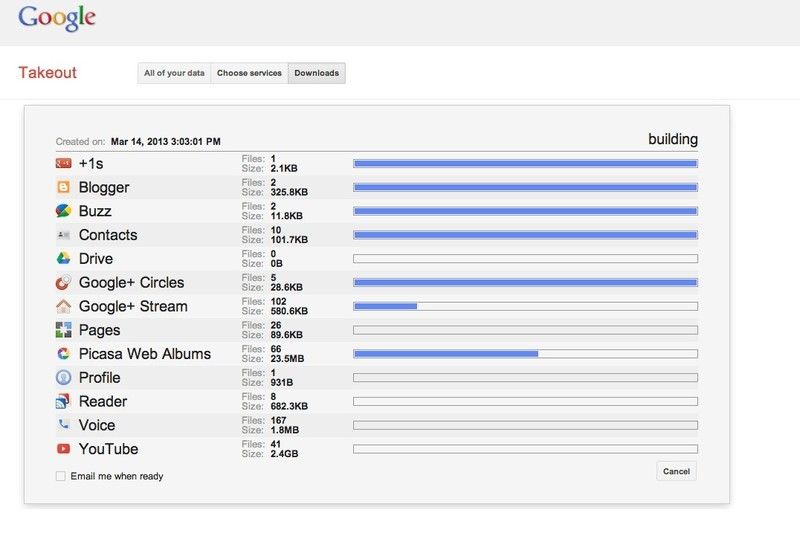The height and width of the screenshot is (533, 800).
Task: Go to the Takeout heading link
Action: (47, 73)
